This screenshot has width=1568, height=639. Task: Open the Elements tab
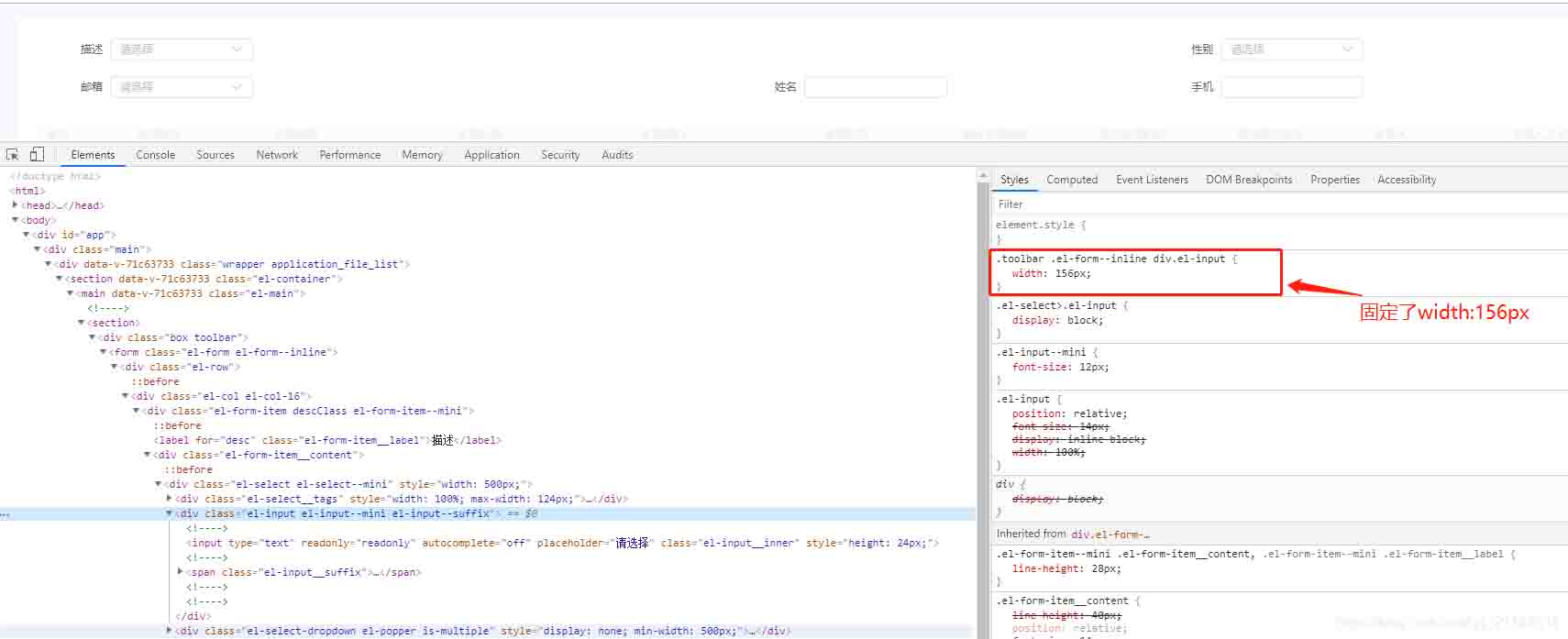pyautogui.click(x=93, y=155)
